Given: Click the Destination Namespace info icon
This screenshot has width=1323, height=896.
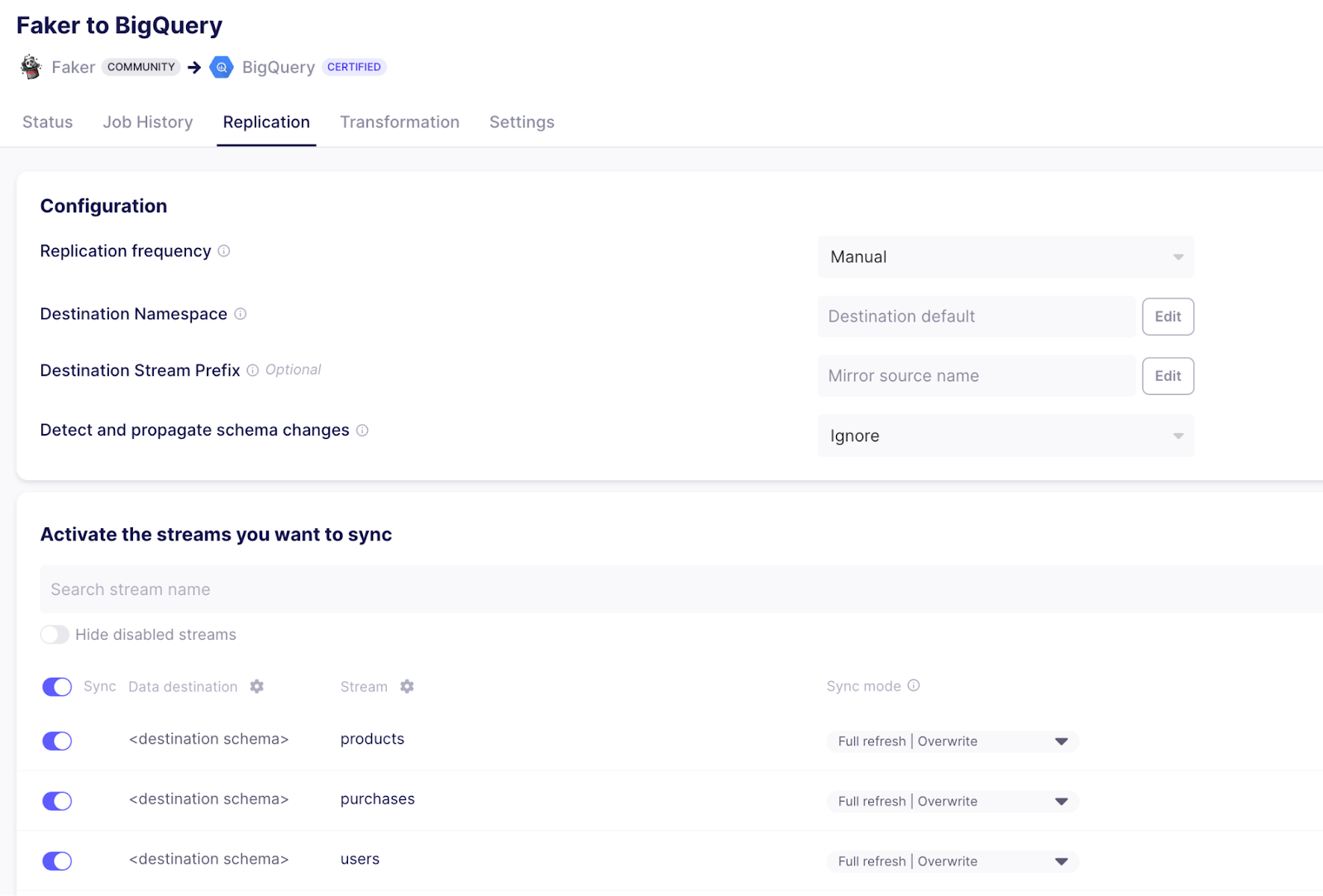Looking at the screenshot, I should tap(240, 314).
